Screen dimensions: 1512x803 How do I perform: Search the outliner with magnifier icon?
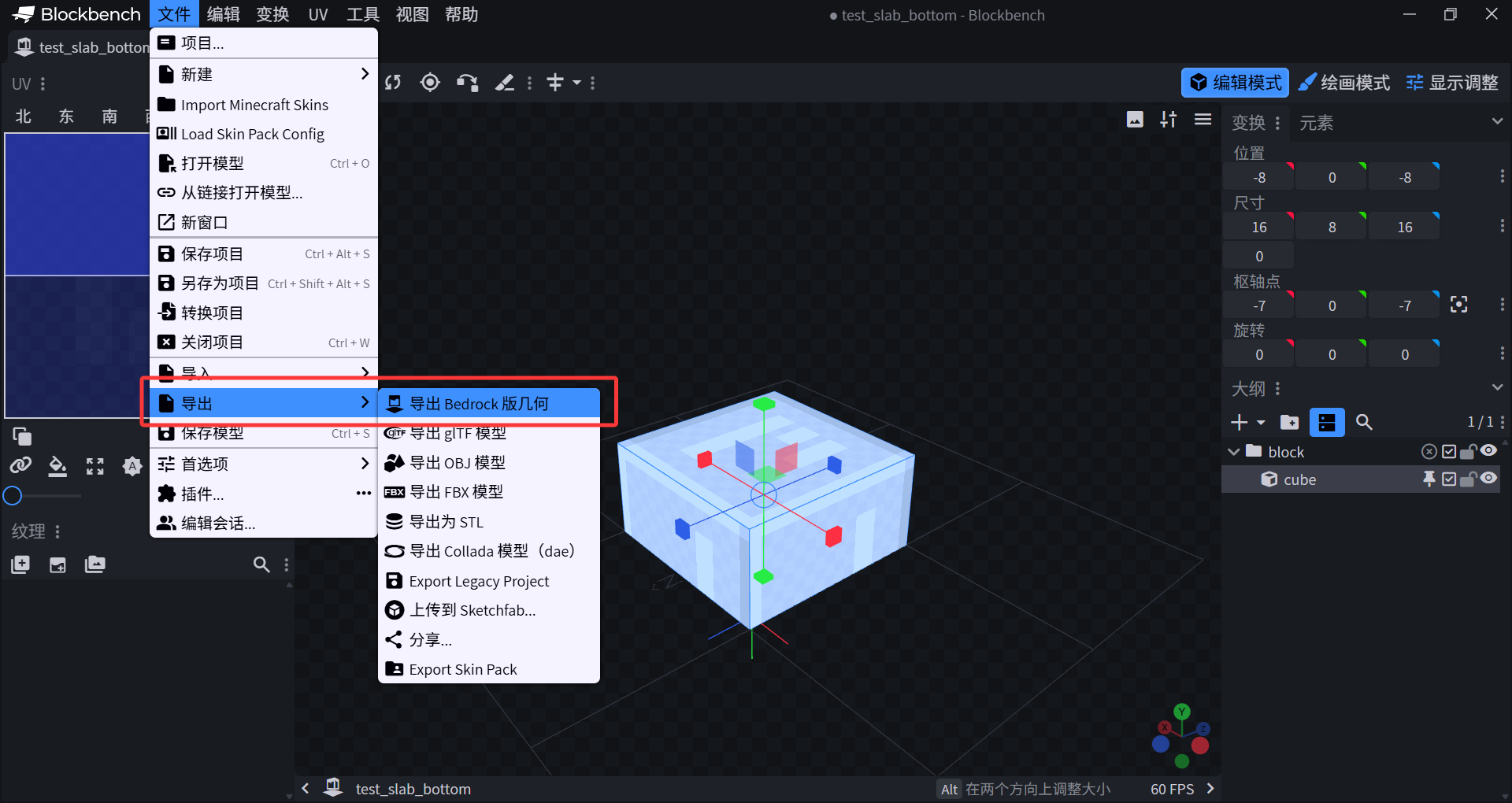pos(1364,423)
